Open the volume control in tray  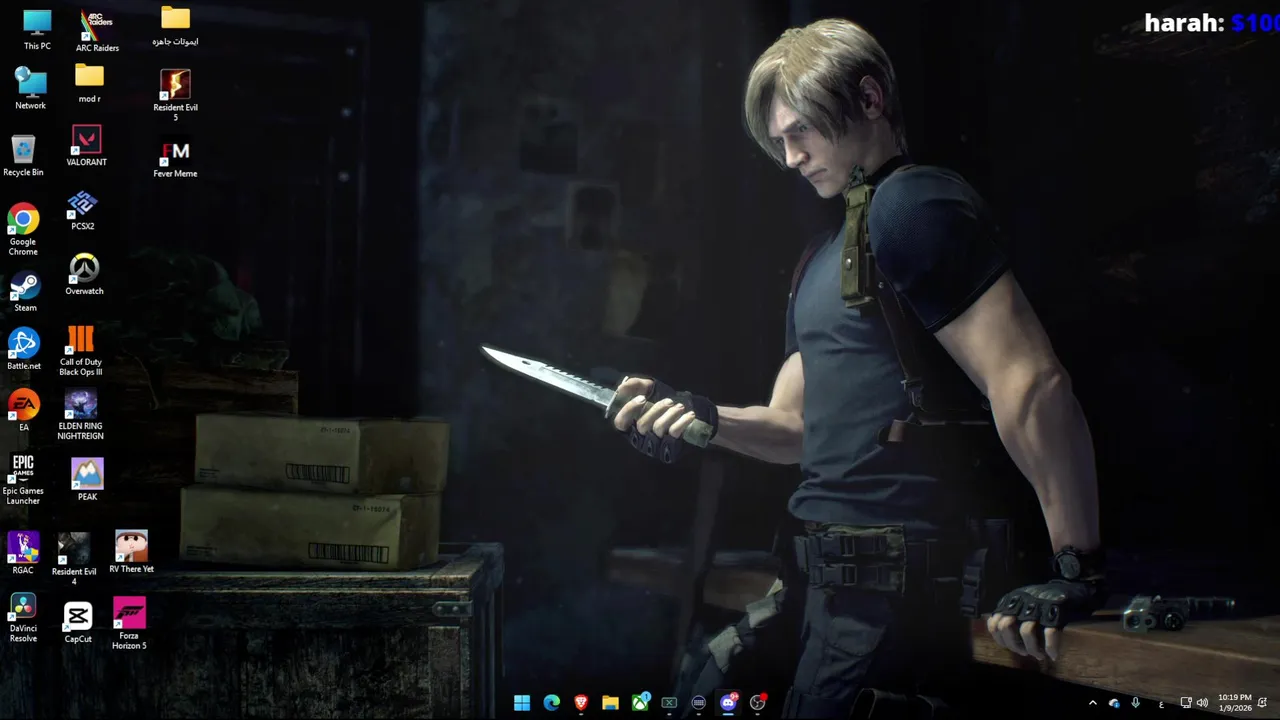[1202, 703]
